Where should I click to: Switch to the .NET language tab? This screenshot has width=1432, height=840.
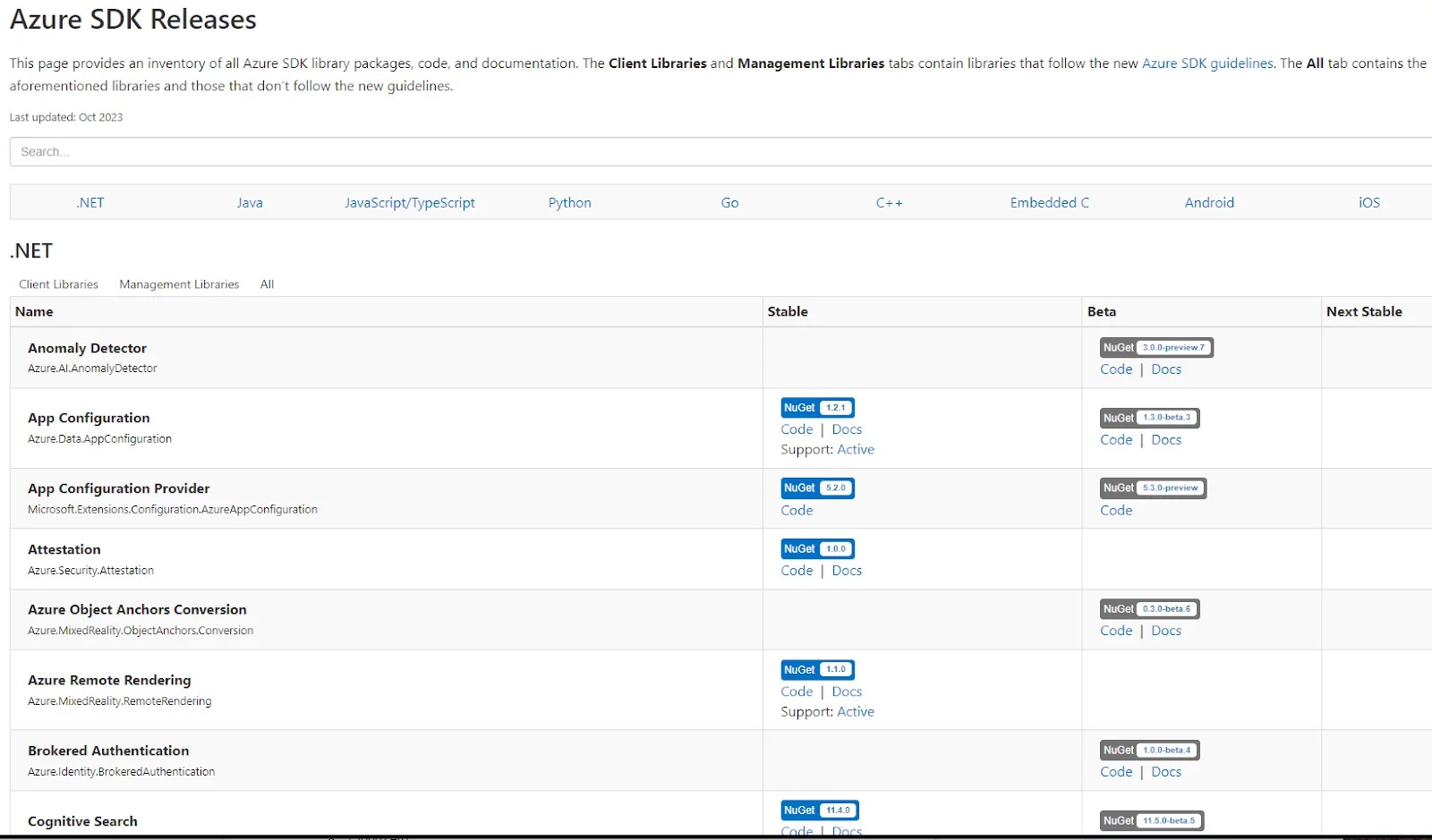[x=89, y=202]
